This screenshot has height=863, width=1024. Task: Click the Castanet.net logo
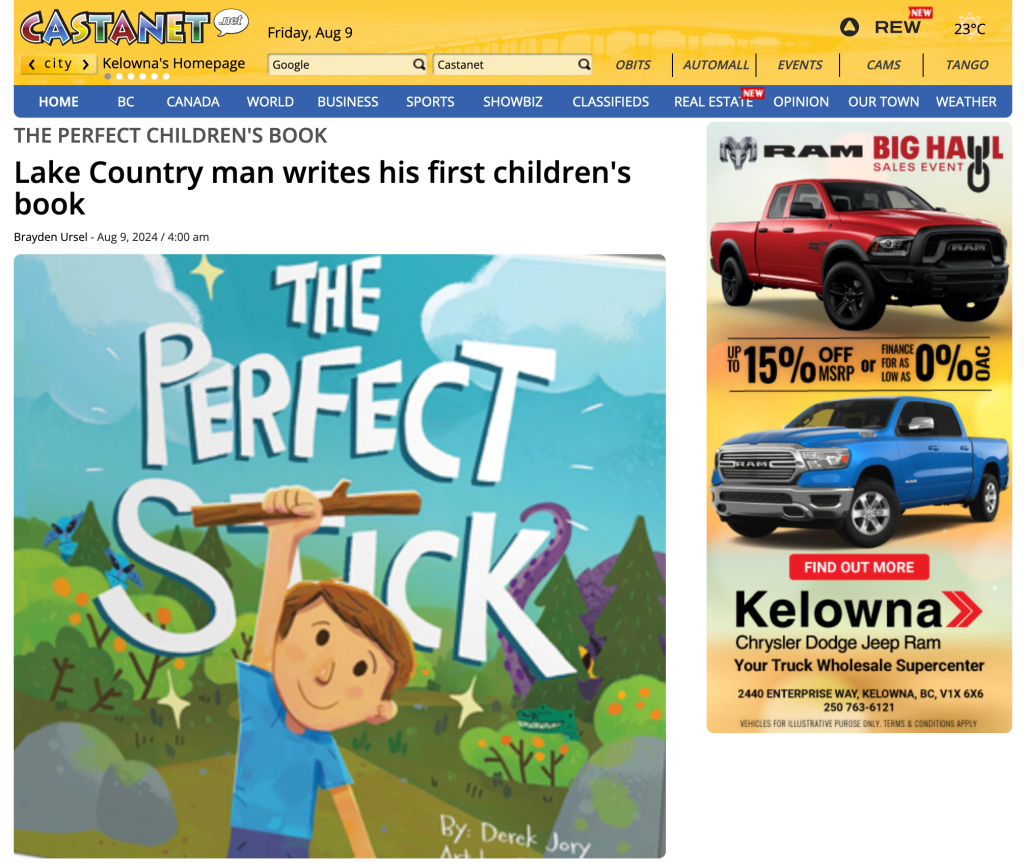pos(135,27)
